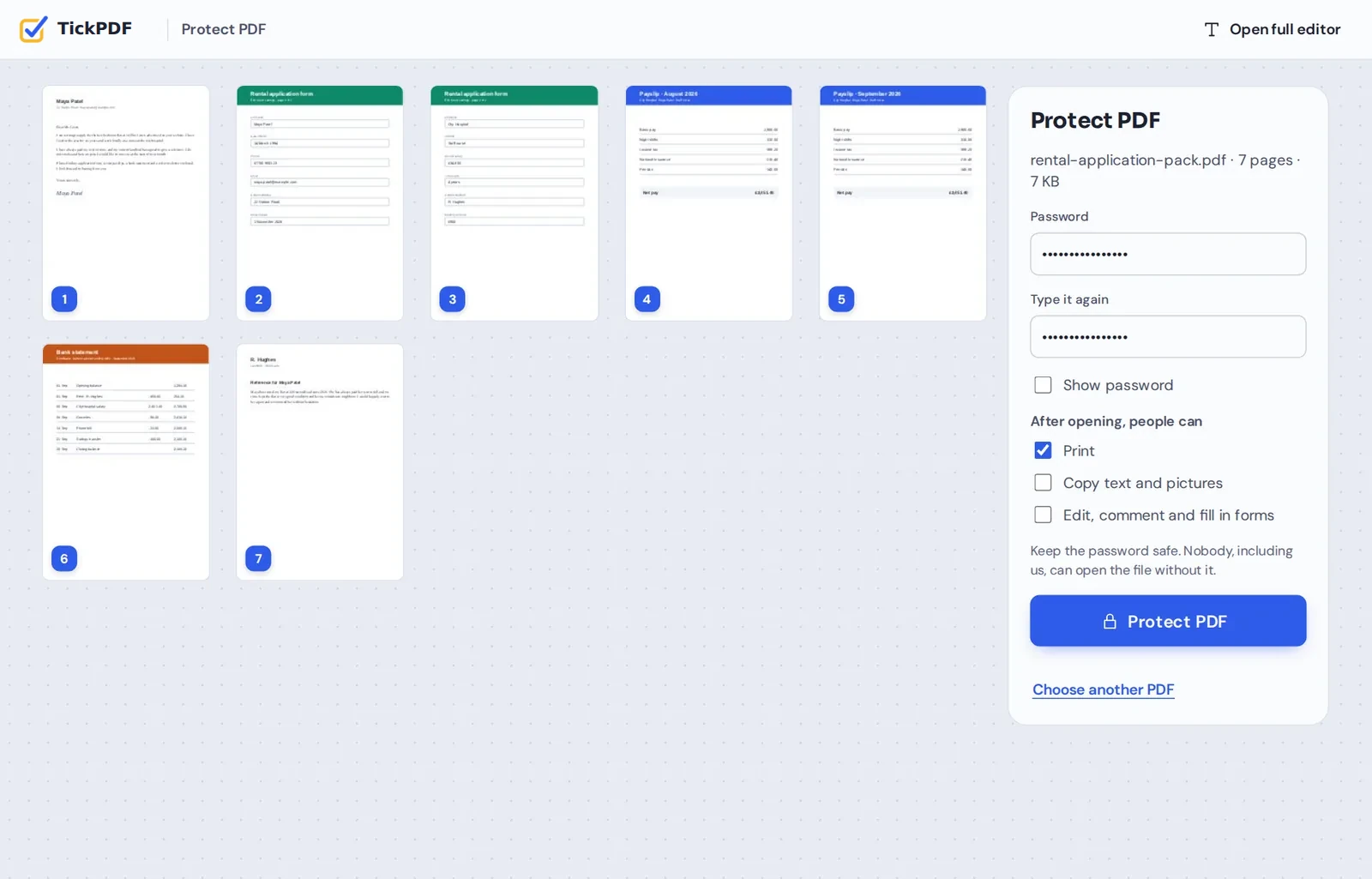Select the Bank statement page thumbnail
The width and height of the screenshot is (1372, 879).
126,462
